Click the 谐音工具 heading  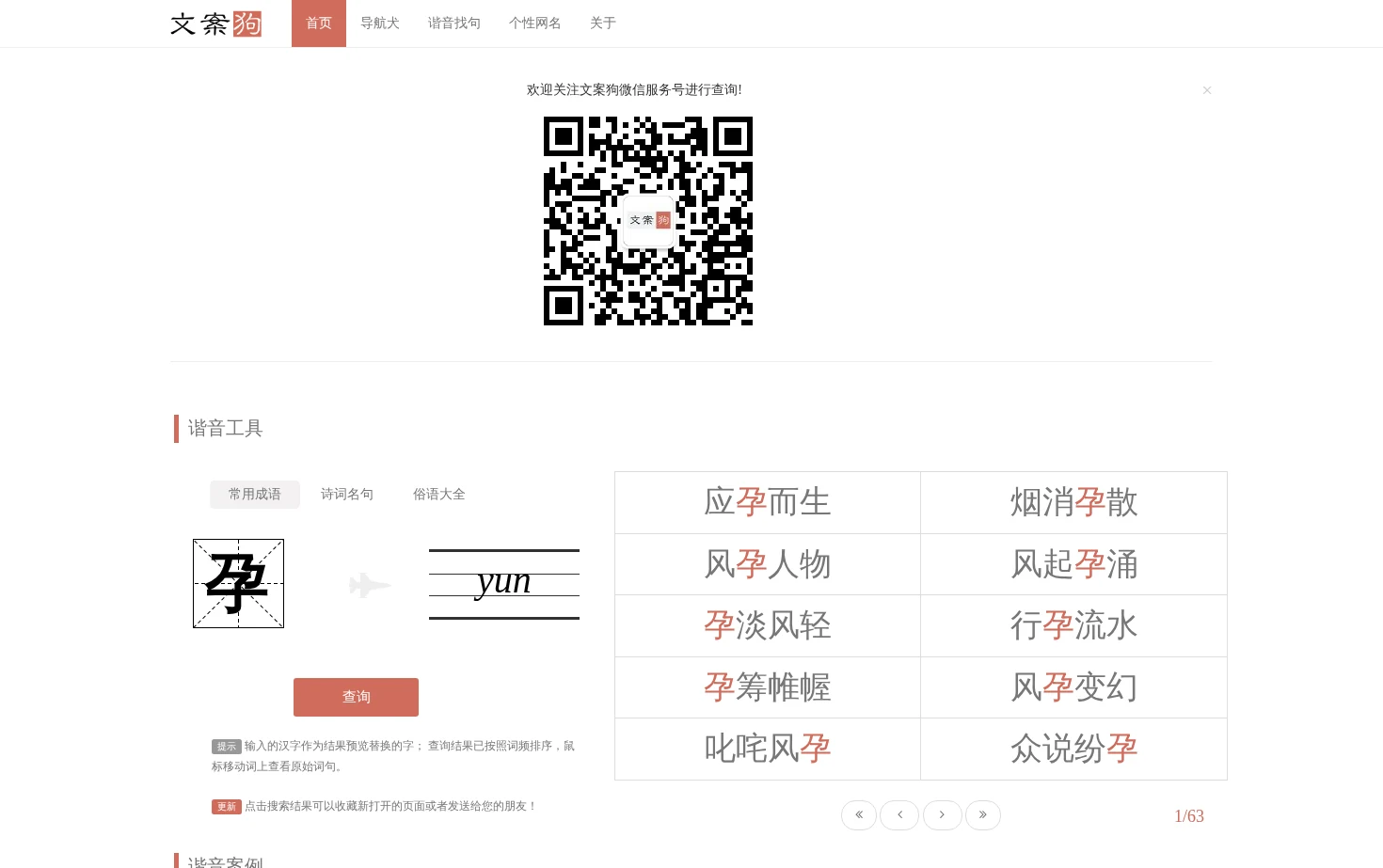226,429
